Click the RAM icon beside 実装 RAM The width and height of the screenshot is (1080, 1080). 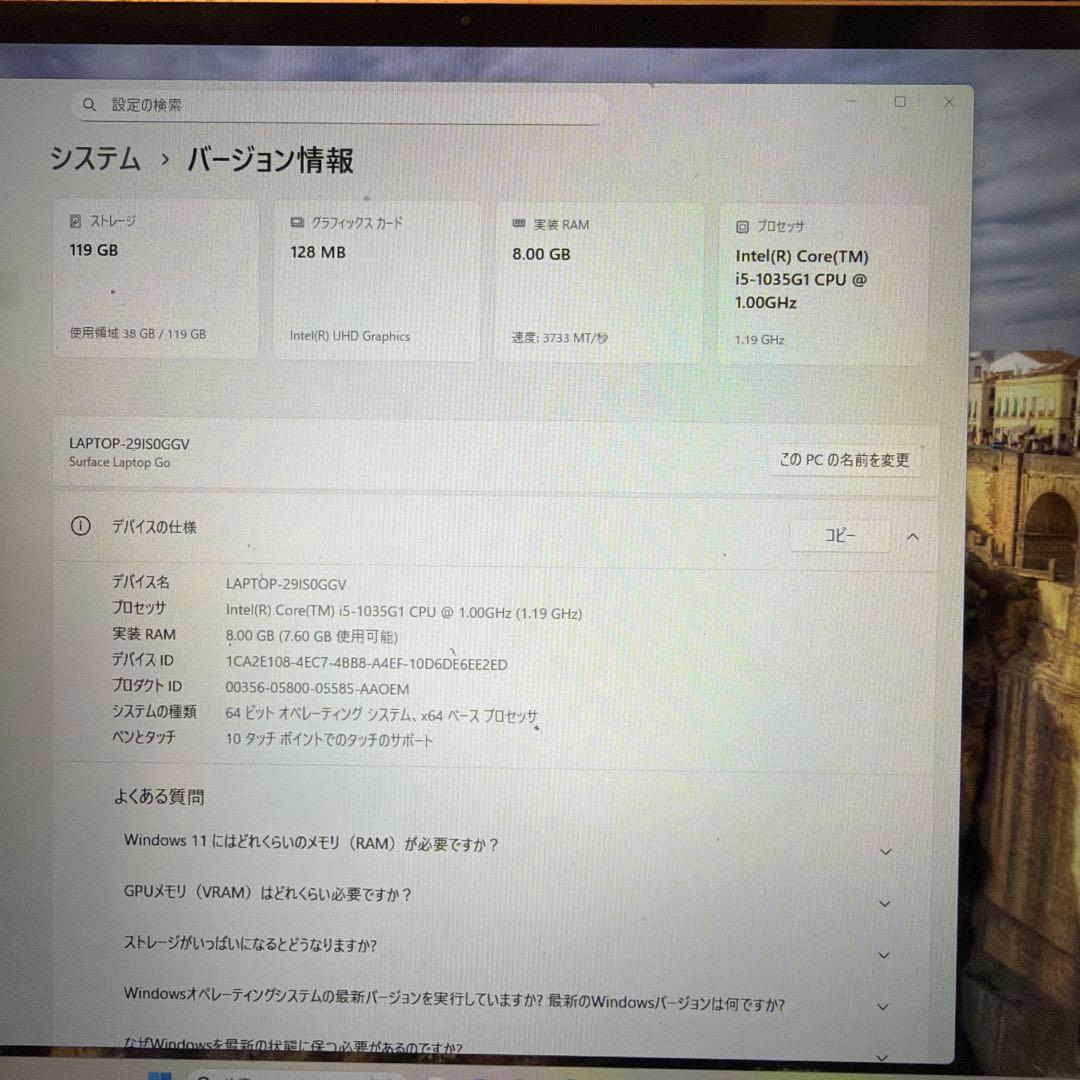[x=517, y=224]
